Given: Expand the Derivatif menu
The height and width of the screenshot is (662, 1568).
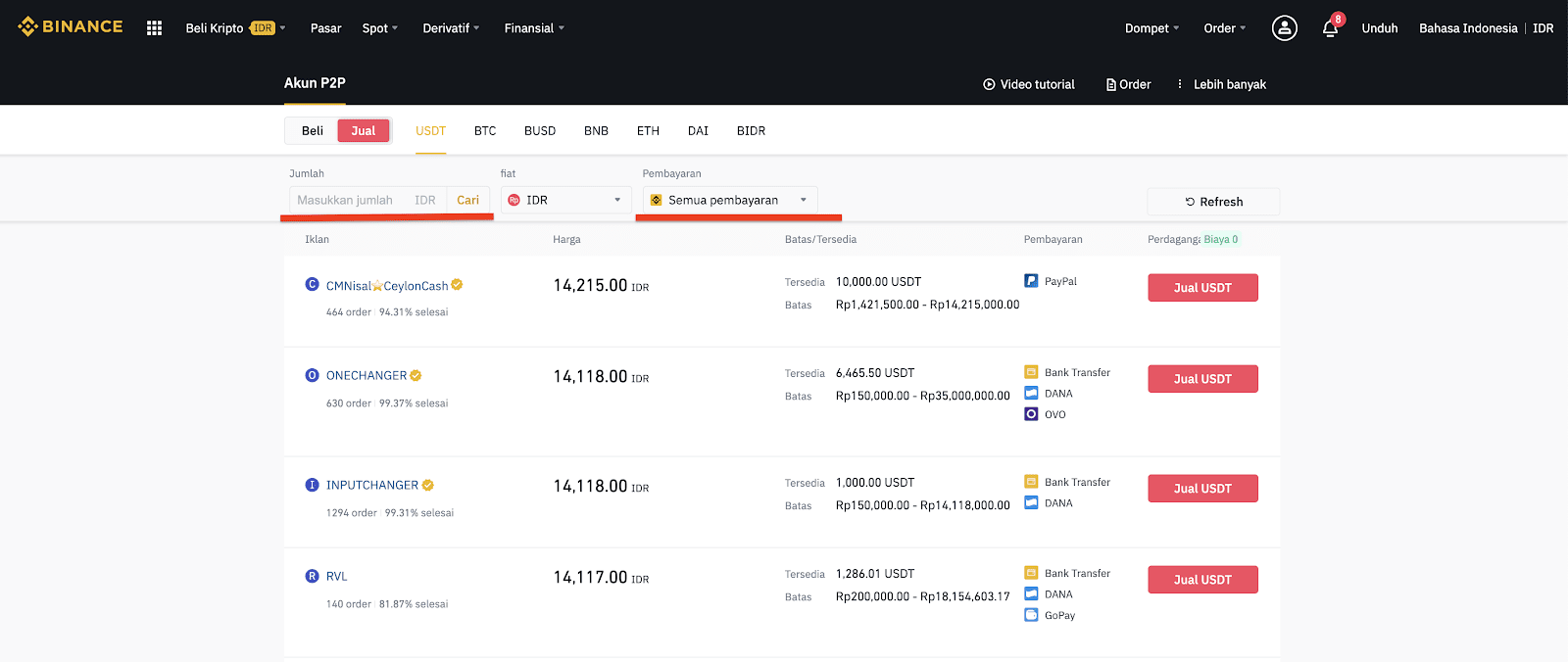Looking at the screenshot, I should pos(451,28).
